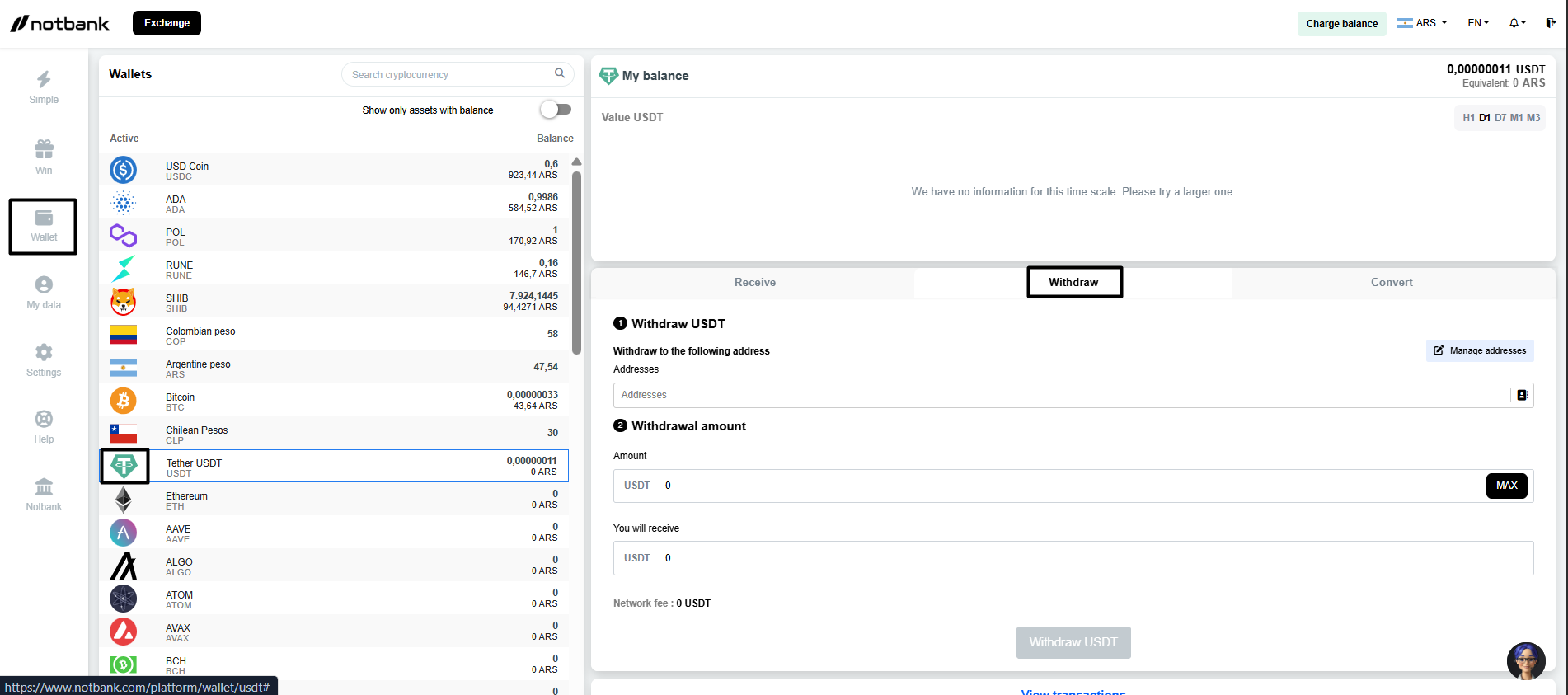Click the wallet list scrollbar

pyautogui.click(x=577, y=262)
